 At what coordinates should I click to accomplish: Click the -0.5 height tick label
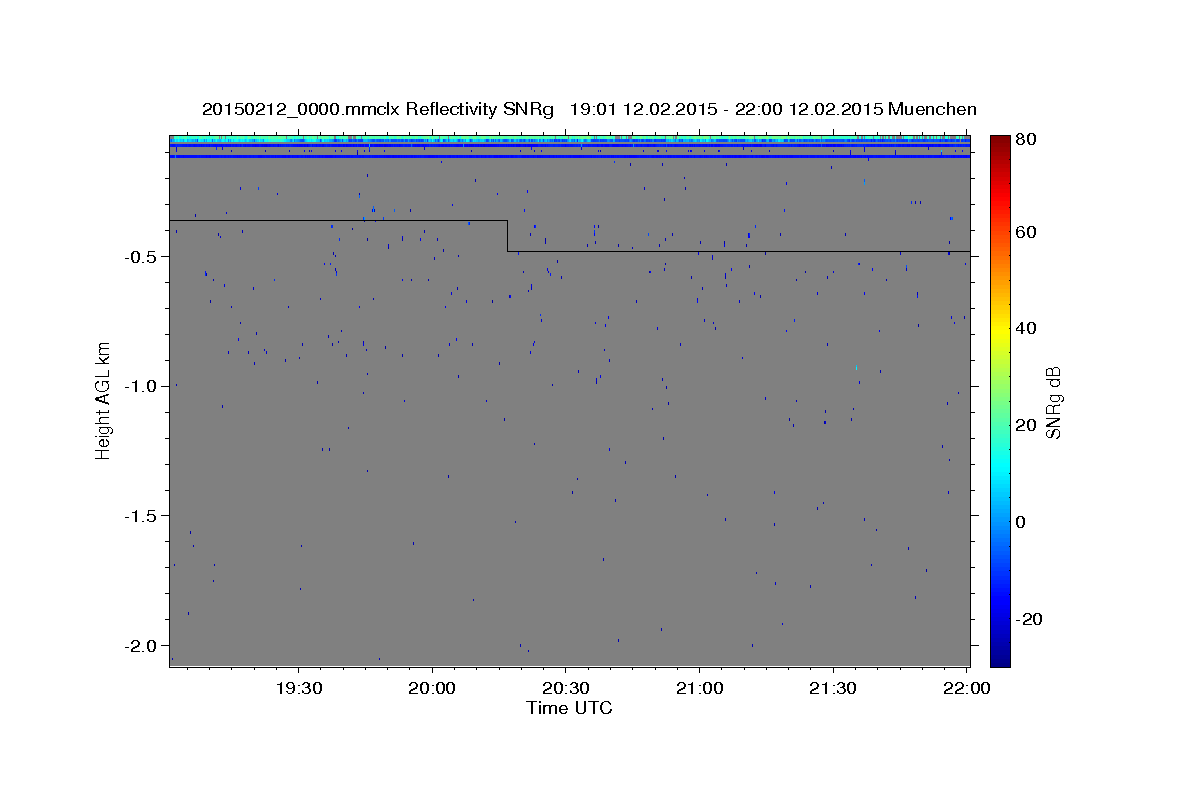139,257
